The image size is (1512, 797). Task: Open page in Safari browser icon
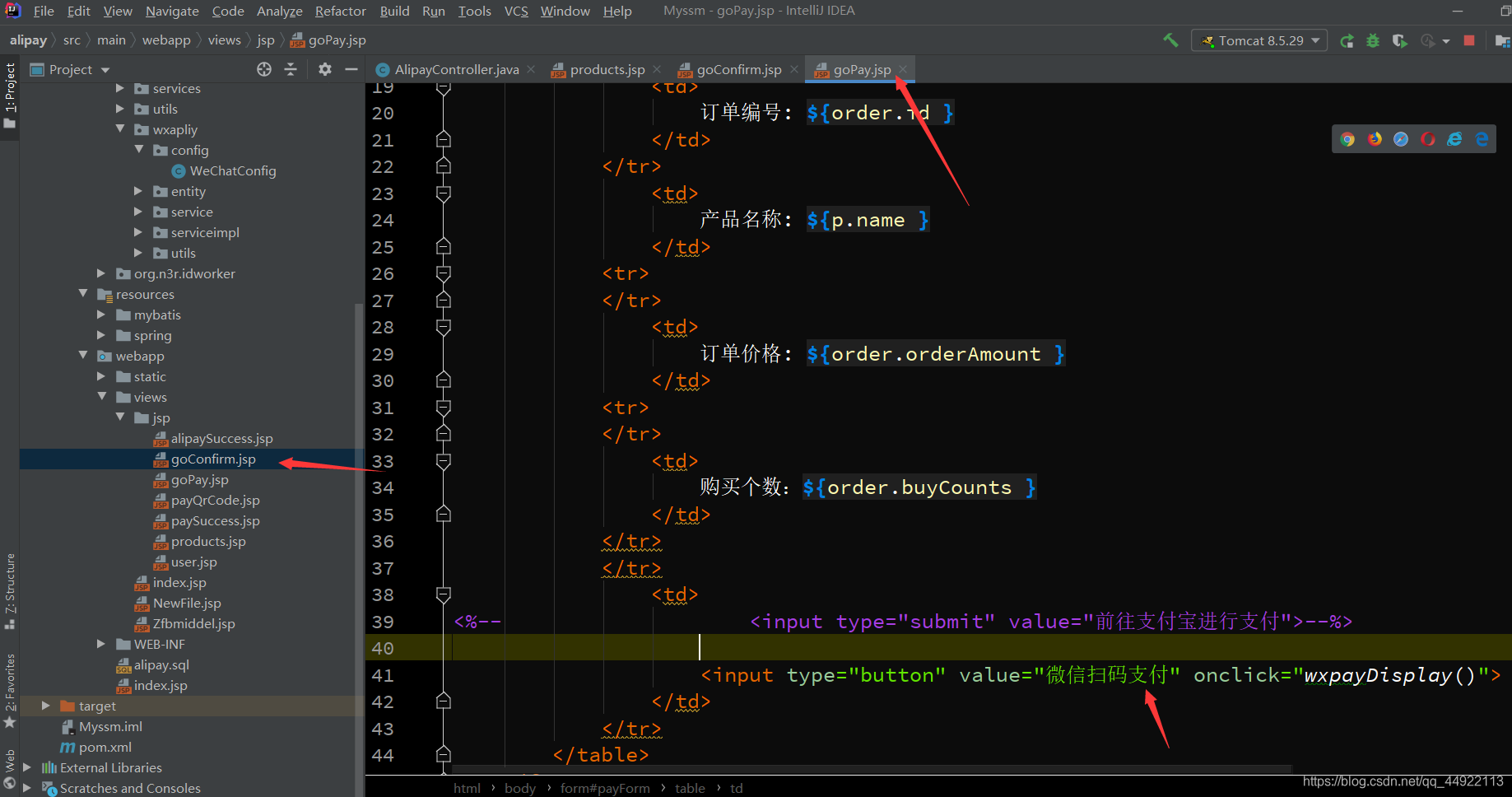pyautogui.click(x=1401, y=139)
